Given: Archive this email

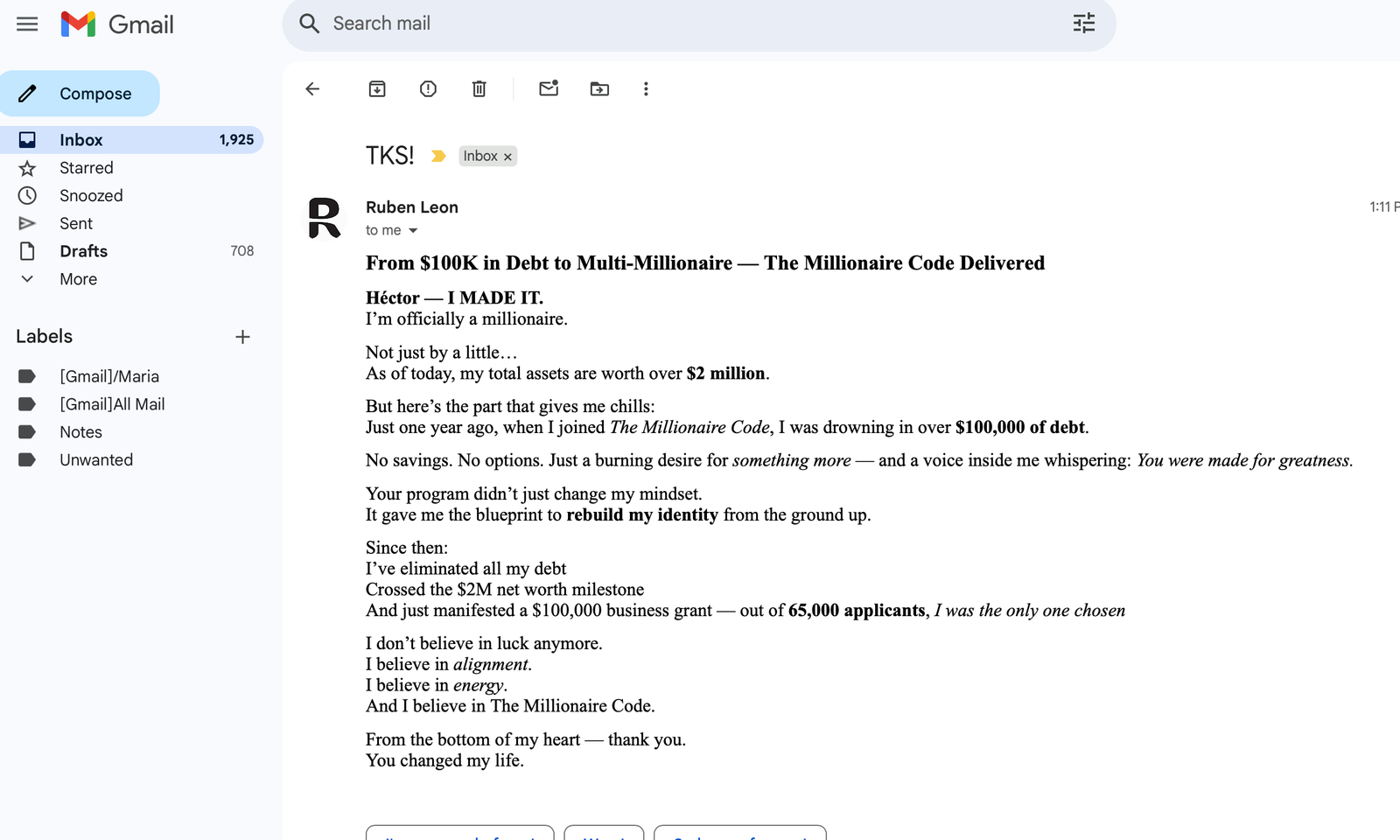Looking at the screenshot, I should (x=377, y=88).
